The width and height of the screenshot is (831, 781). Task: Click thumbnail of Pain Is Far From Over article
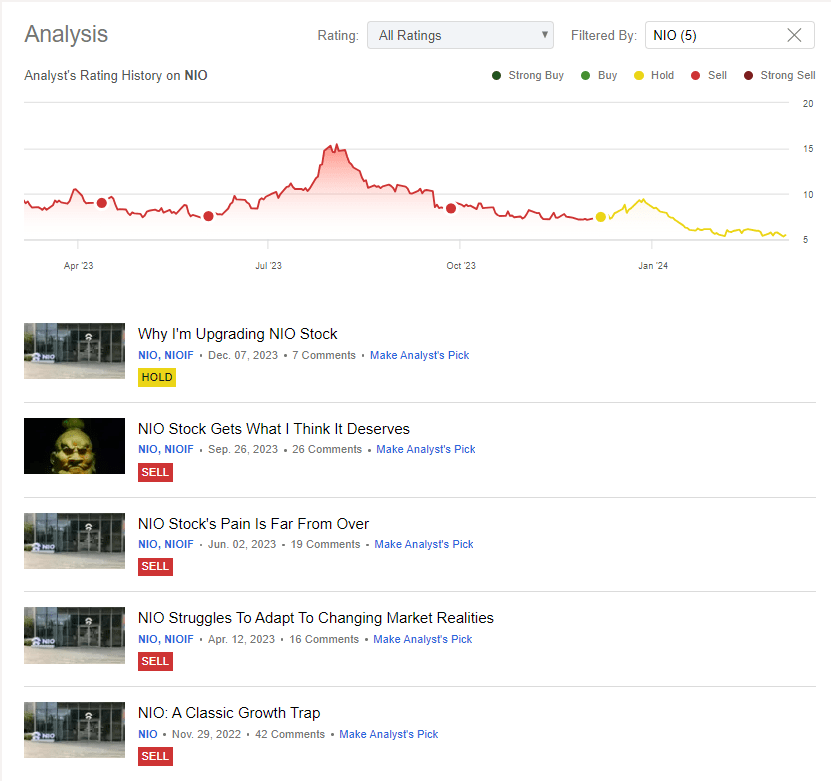(x=74, y=540)
